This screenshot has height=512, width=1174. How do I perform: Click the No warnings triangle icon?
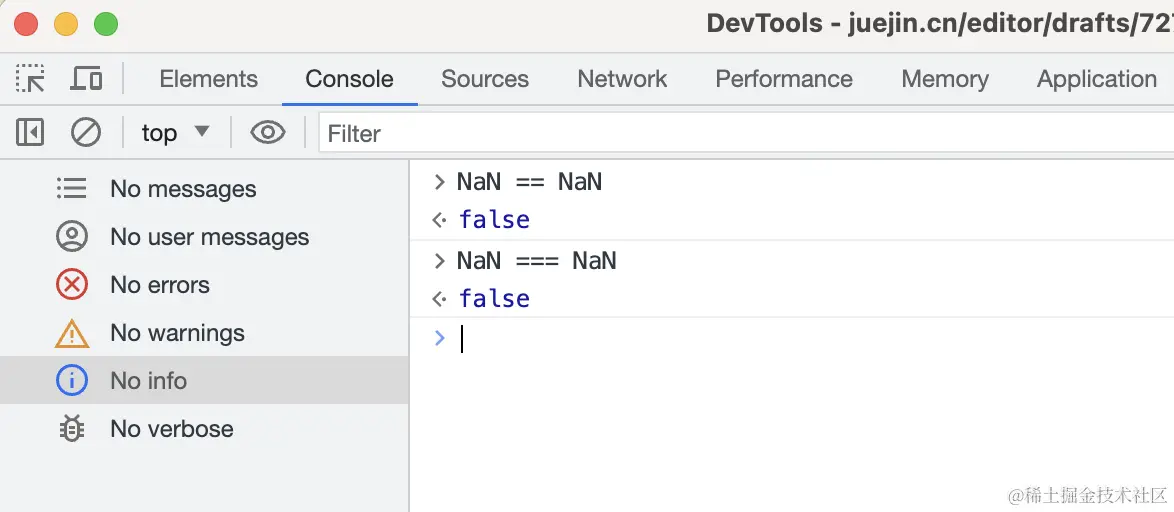tap(72, 333)
